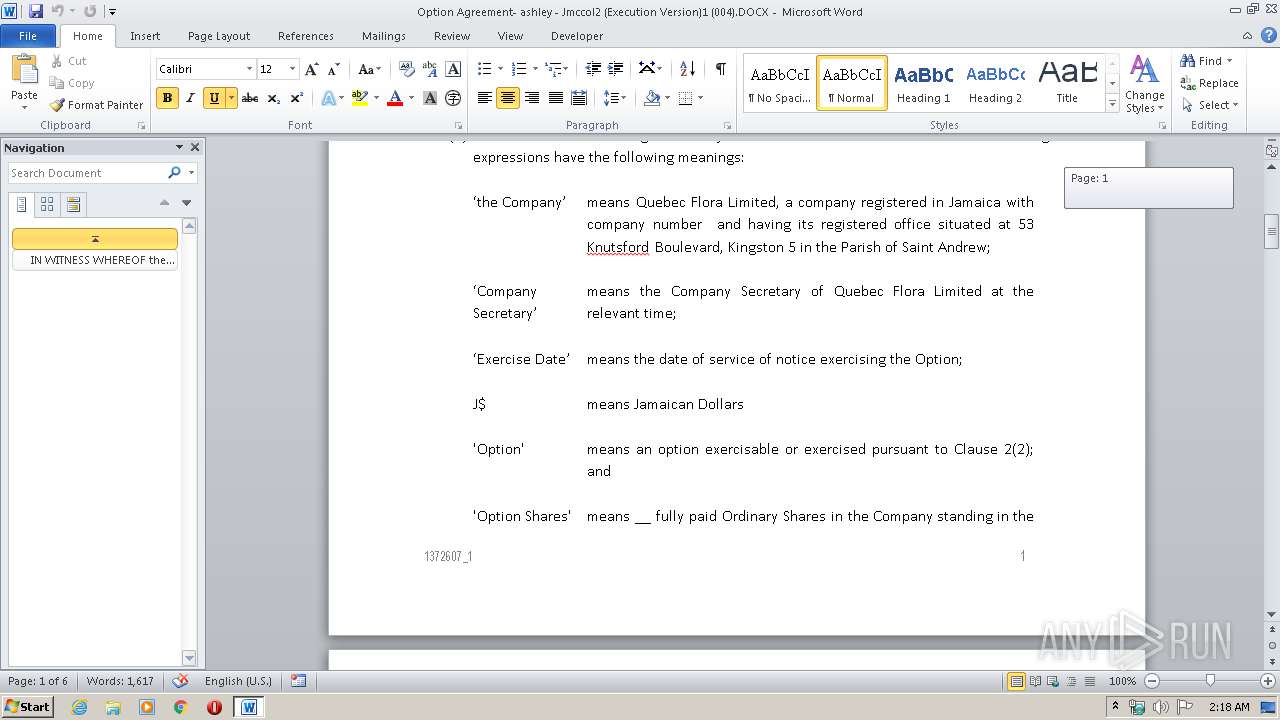Justify paragraph text
Viewport: 1280px width, 720px height.
coord(555,98)
